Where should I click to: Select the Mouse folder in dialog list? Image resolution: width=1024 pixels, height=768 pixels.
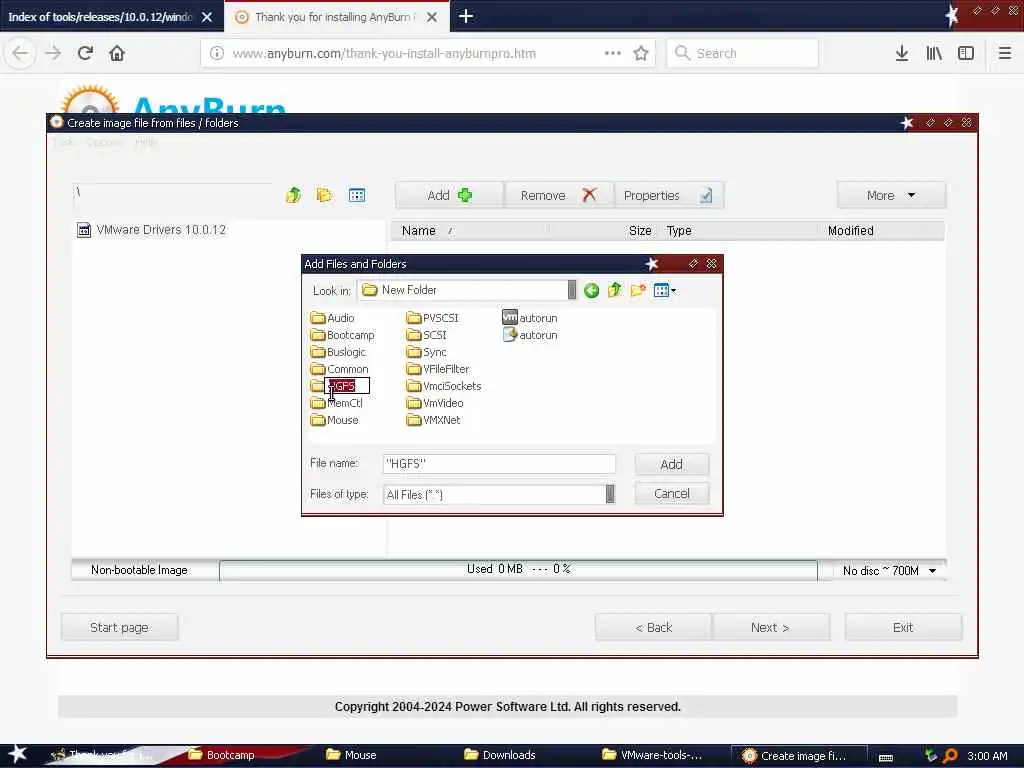pos(335,420)
